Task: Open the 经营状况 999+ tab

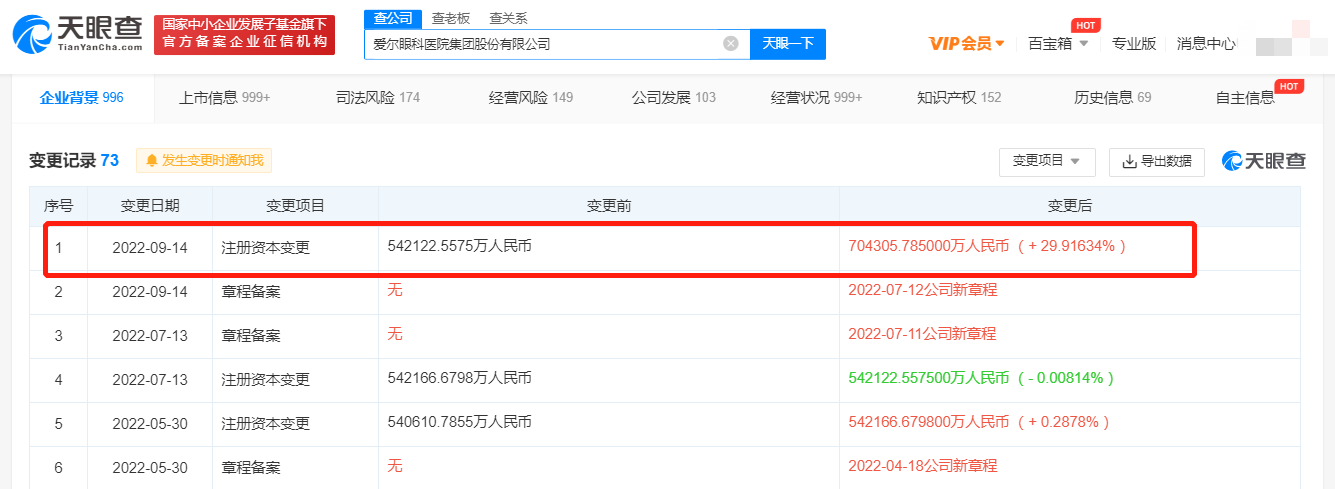Action: pos(817,98)
